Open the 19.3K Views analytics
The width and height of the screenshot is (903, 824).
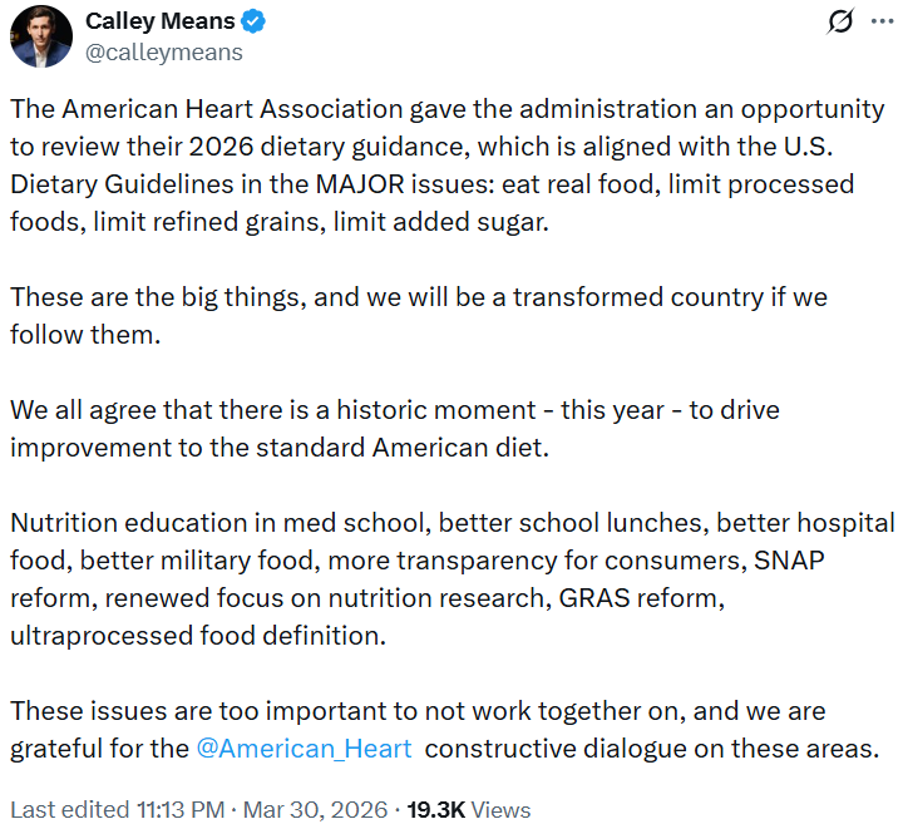(x=471, y=809)
